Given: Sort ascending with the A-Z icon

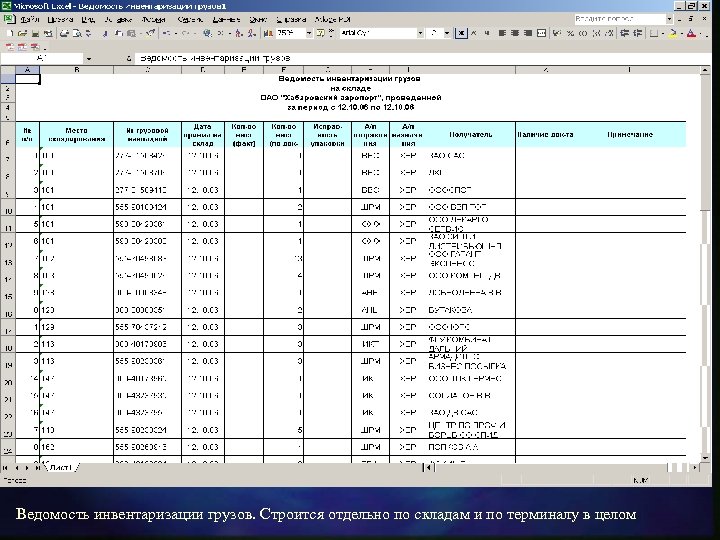Looking at the screenshot, I should click(238, 33).
